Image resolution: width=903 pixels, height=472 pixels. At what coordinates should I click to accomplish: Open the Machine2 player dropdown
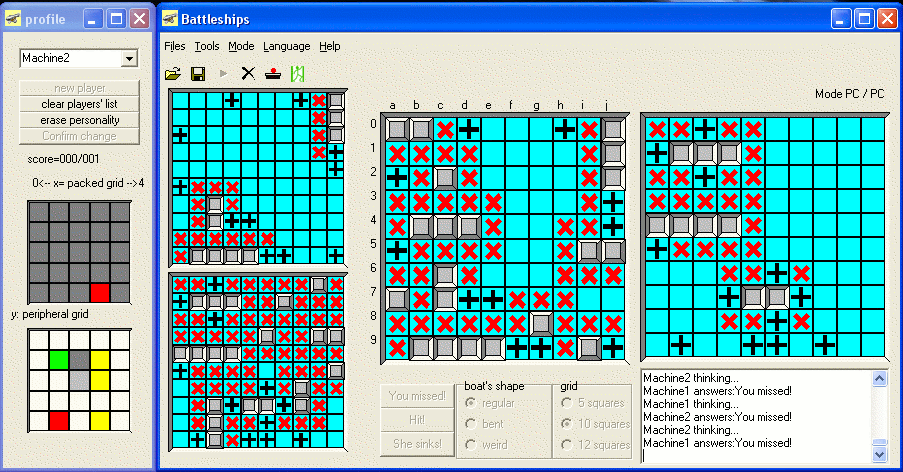click(128, 60)
